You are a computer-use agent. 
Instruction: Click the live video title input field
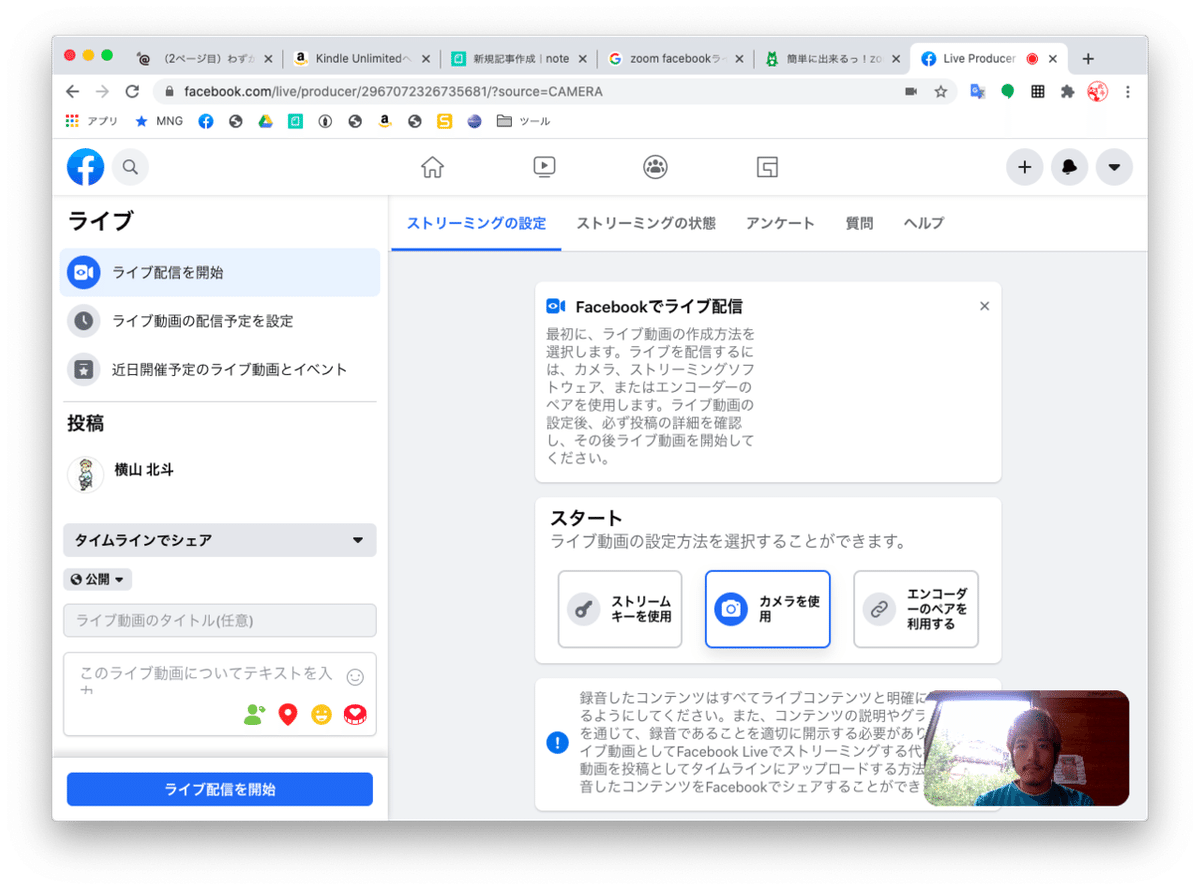pyautogui.click(x=219, y=620)
